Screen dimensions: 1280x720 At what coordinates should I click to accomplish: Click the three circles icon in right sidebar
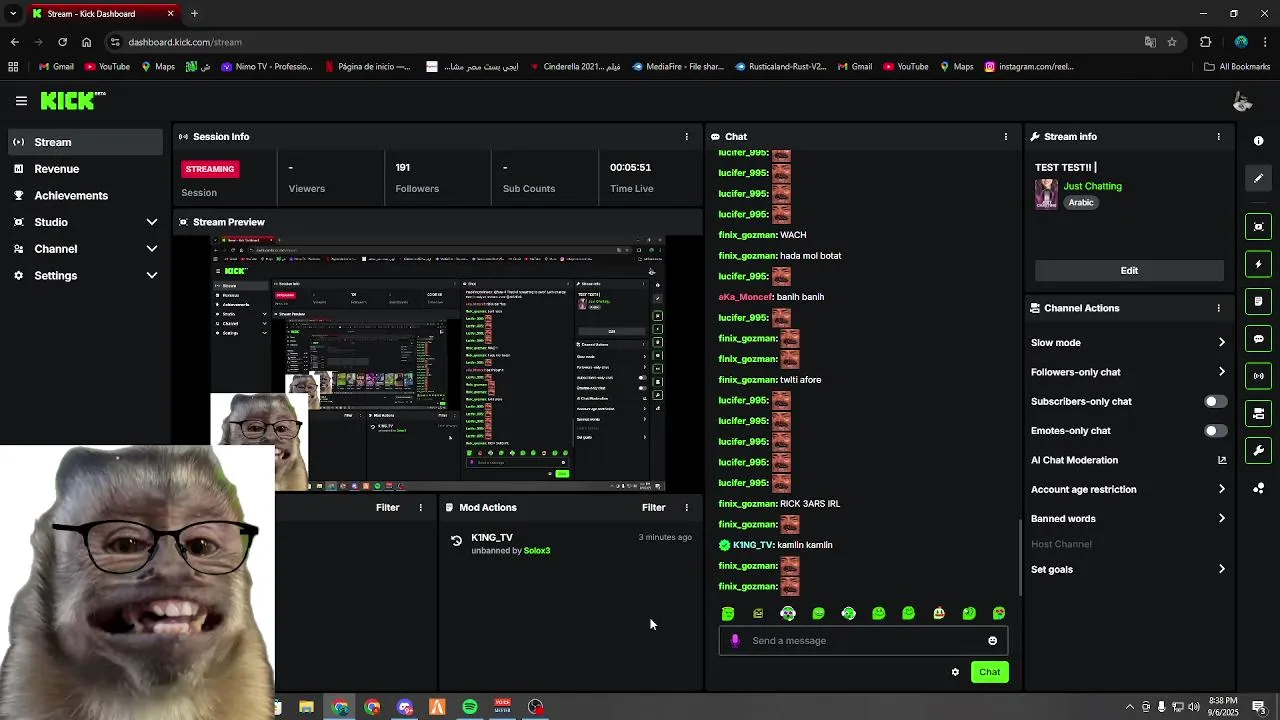tap(1258, 488)
